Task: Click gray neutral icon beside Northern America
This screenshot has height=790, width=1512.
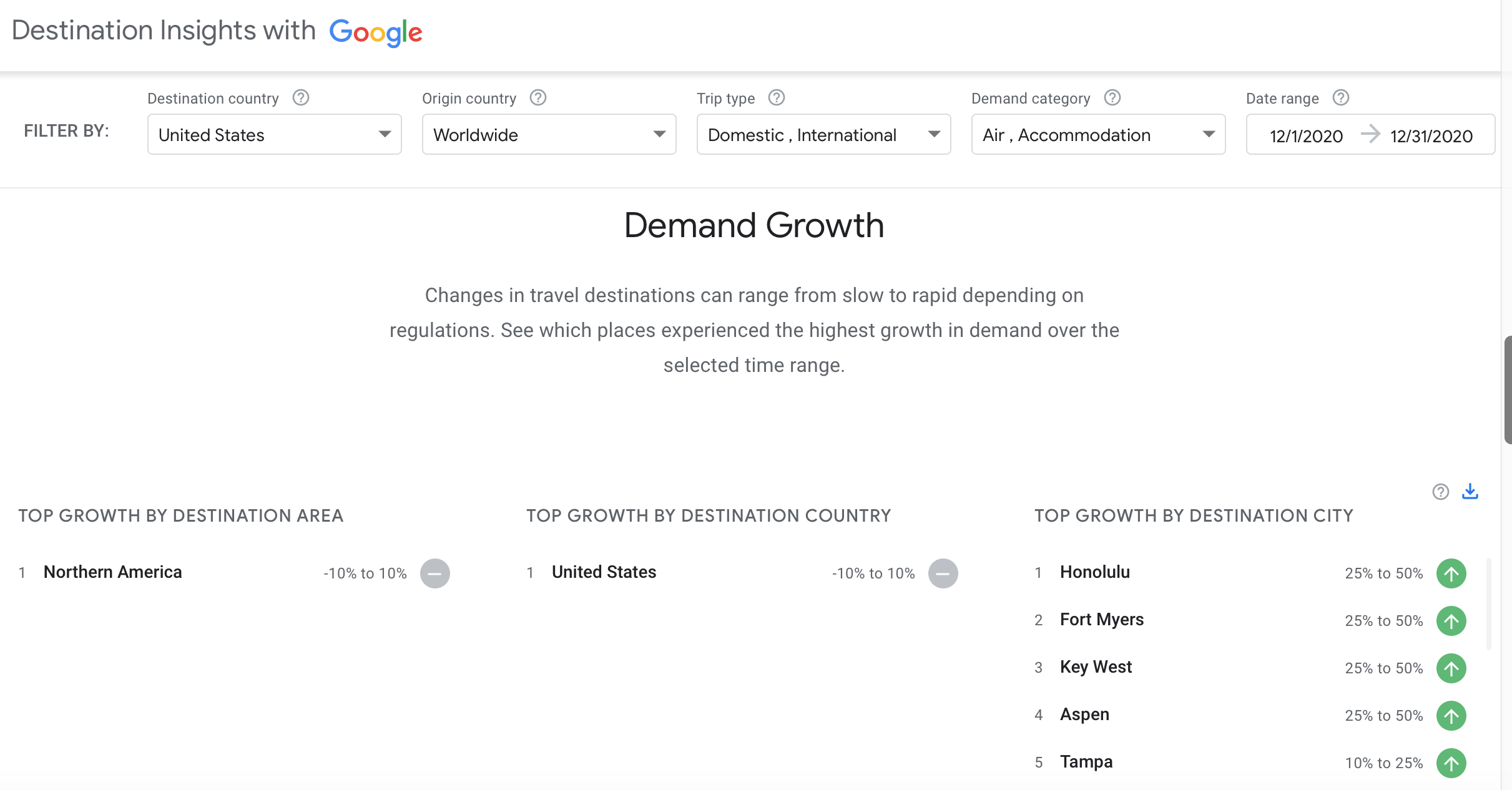Action: pyautogui.click(x=435, y=573)
